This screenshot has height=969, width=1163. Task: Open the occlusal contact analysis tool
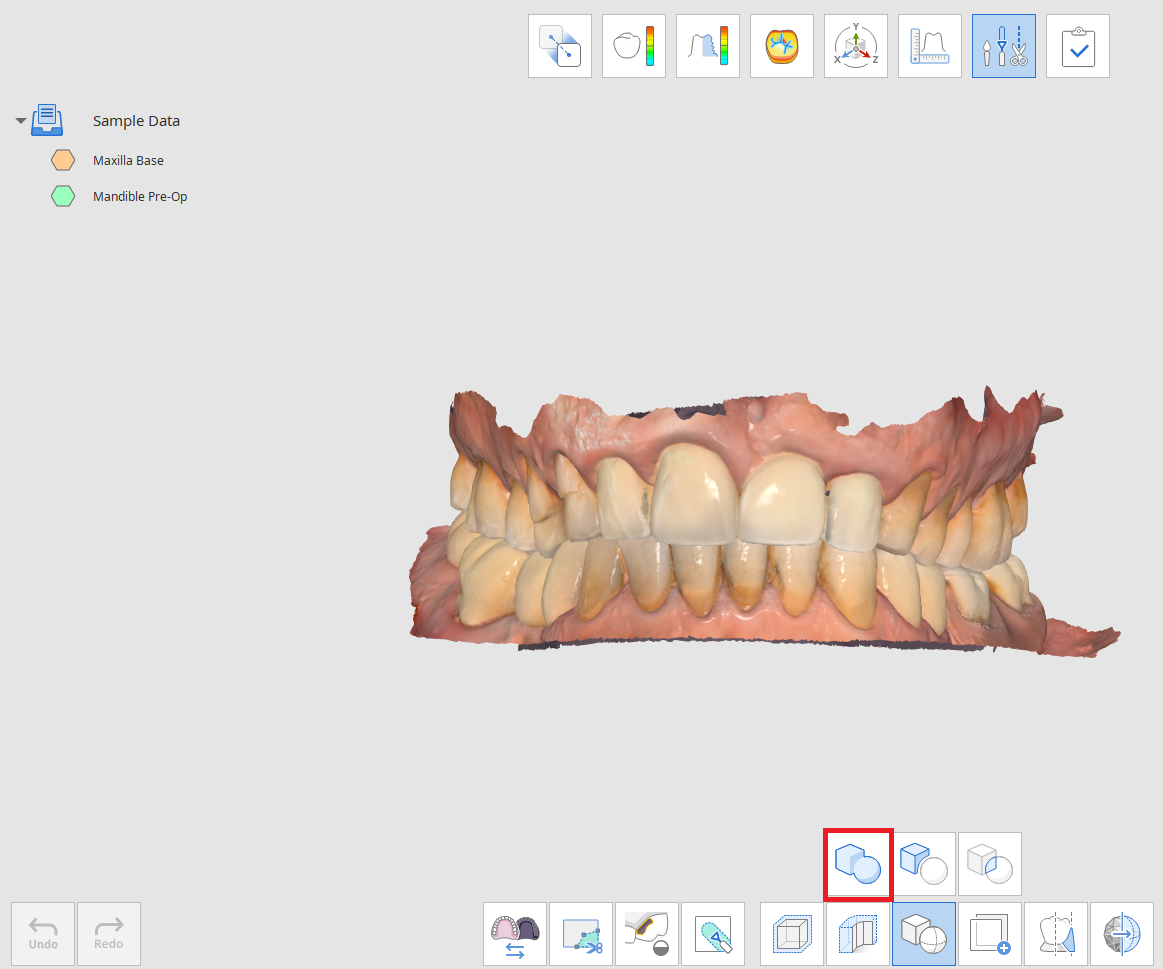782,46
